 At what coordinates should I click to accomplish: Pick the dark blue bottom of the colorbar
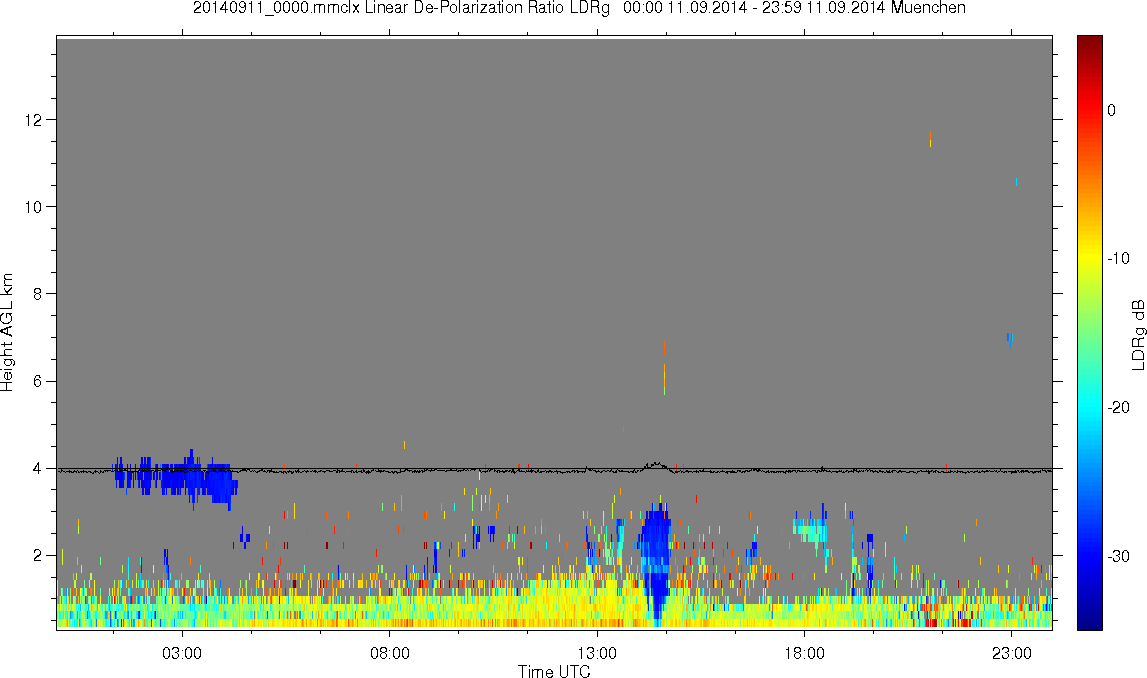pos(1089,620)
